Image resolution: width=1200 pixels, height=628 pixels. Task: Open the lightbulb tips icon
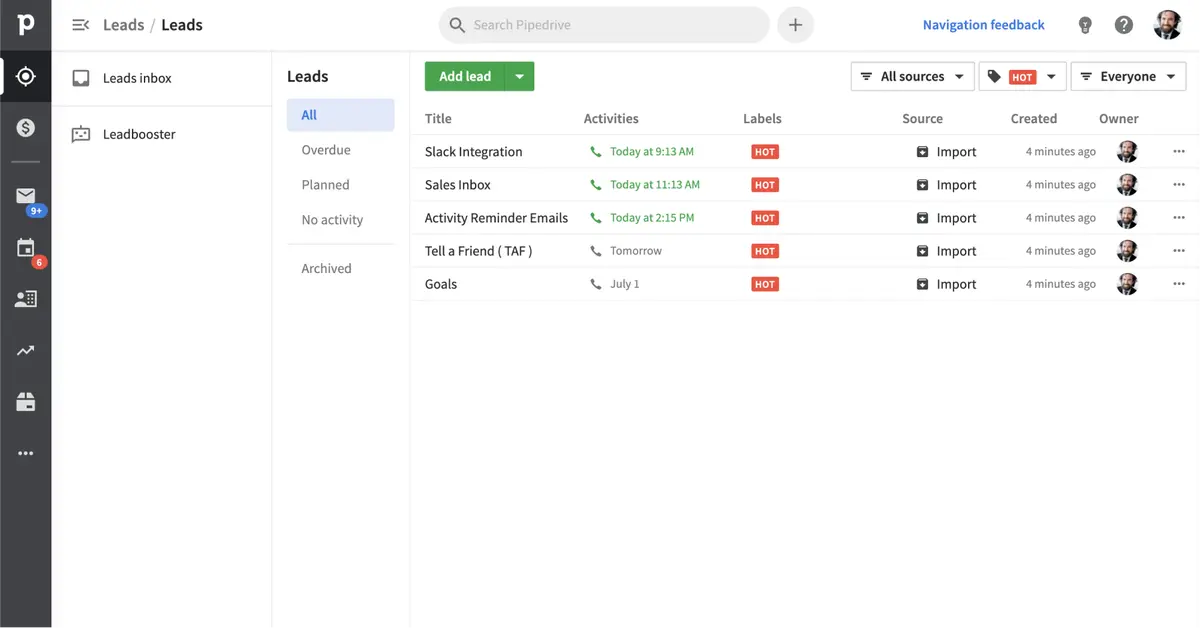(1085, 25)
